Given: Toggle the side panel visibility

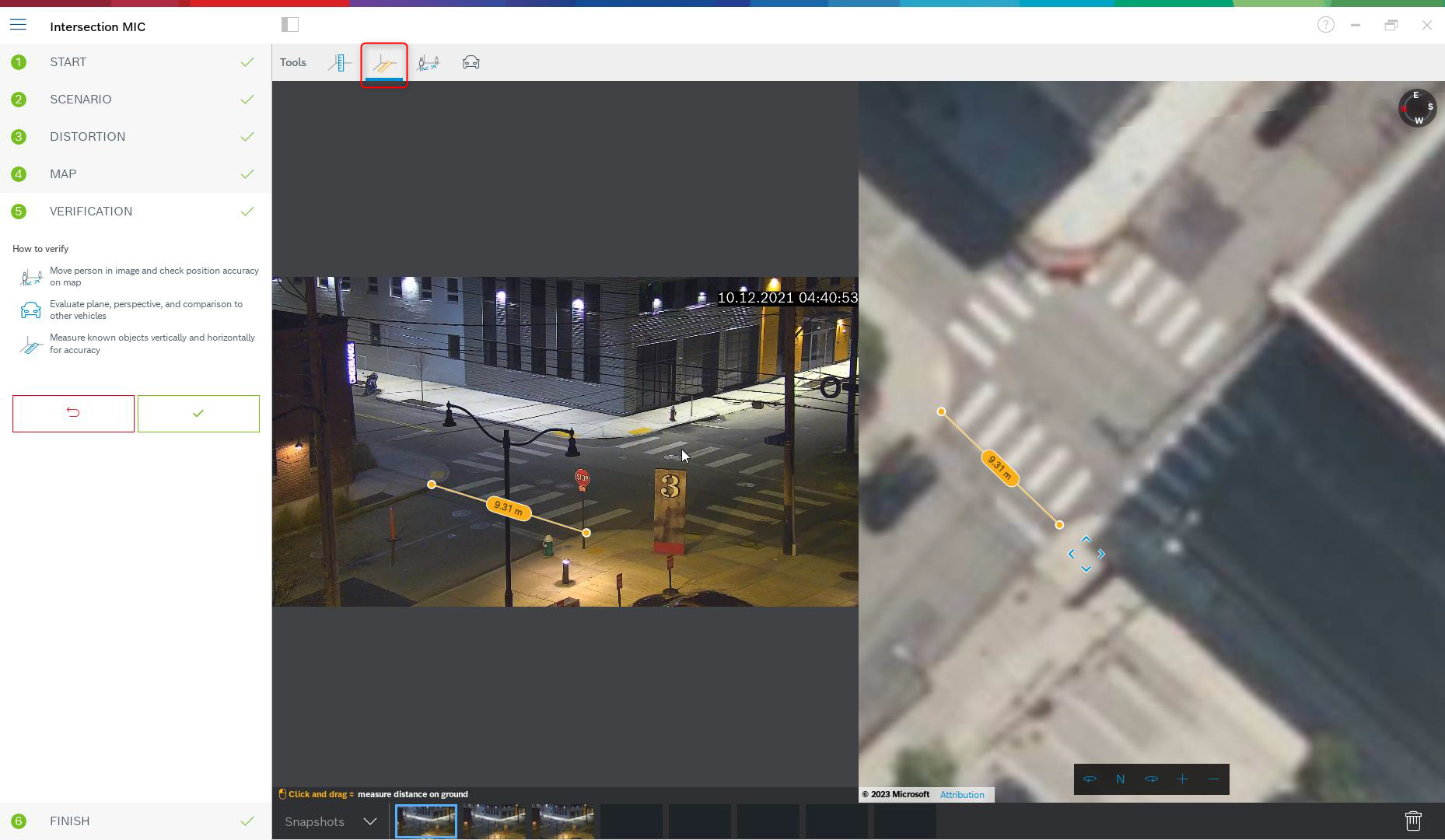Looking at the screenshot, I should pos(290,25).
